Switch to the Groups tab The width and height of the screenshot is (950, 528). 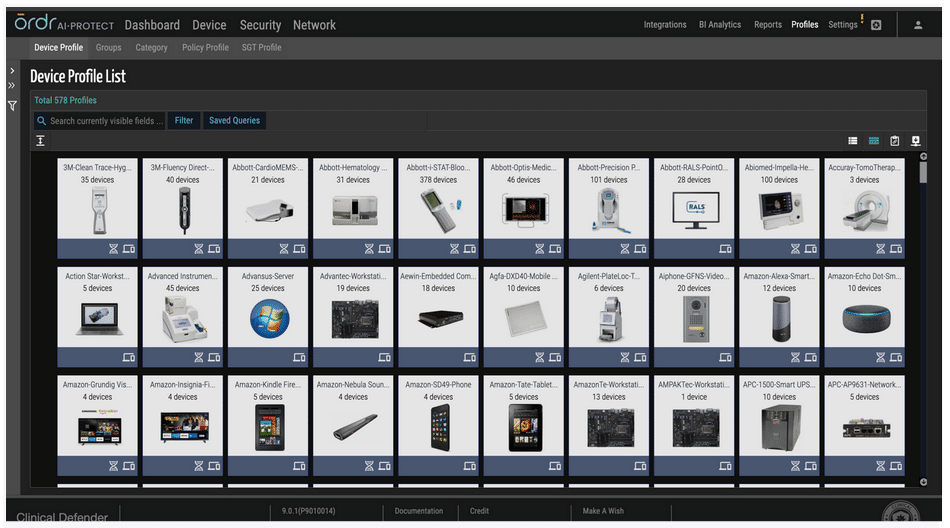[x=108, y=47]
